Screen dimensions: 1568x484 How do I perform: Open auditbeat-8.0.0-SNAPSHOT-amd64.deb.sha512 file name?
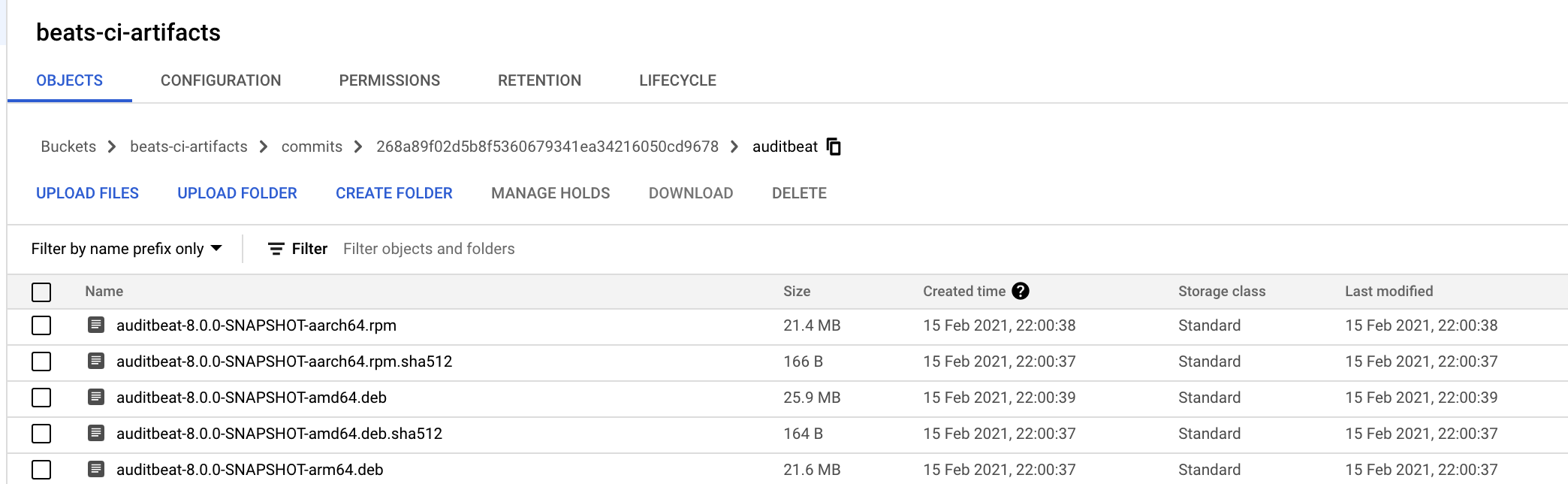tap(279, 434)
